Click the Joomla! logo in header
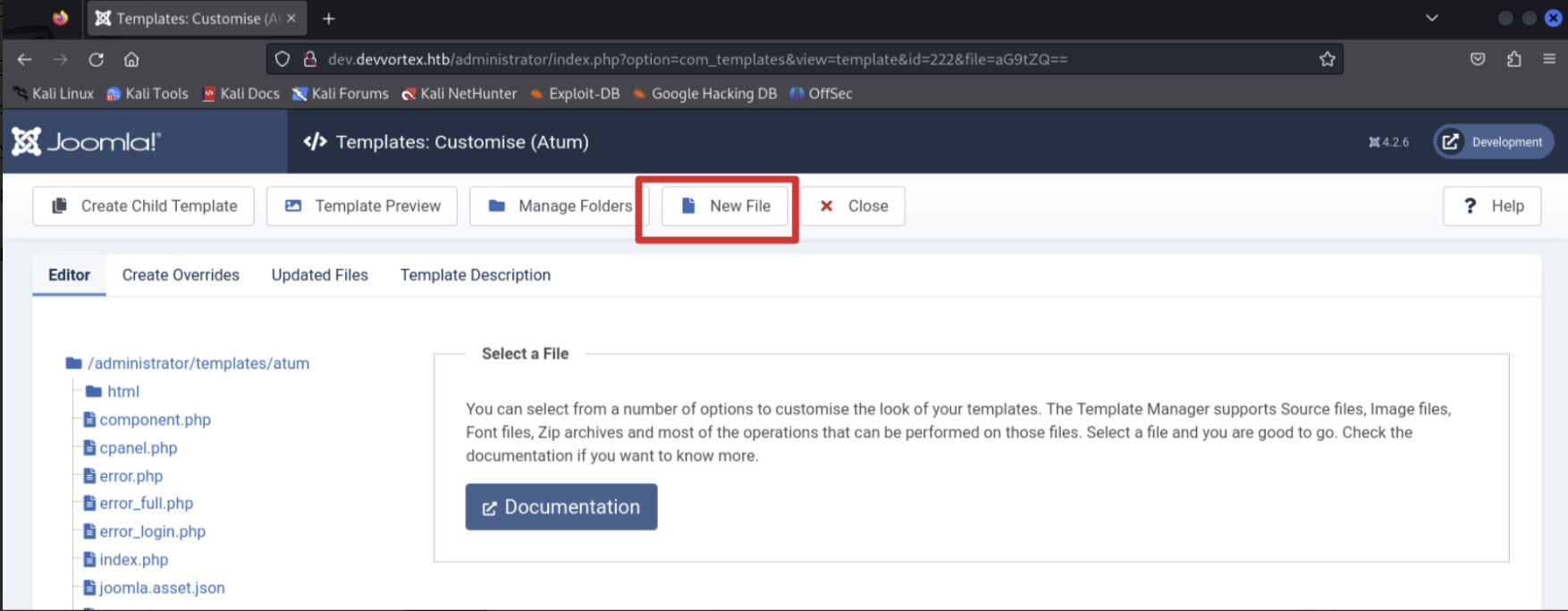 coord(87,142)
